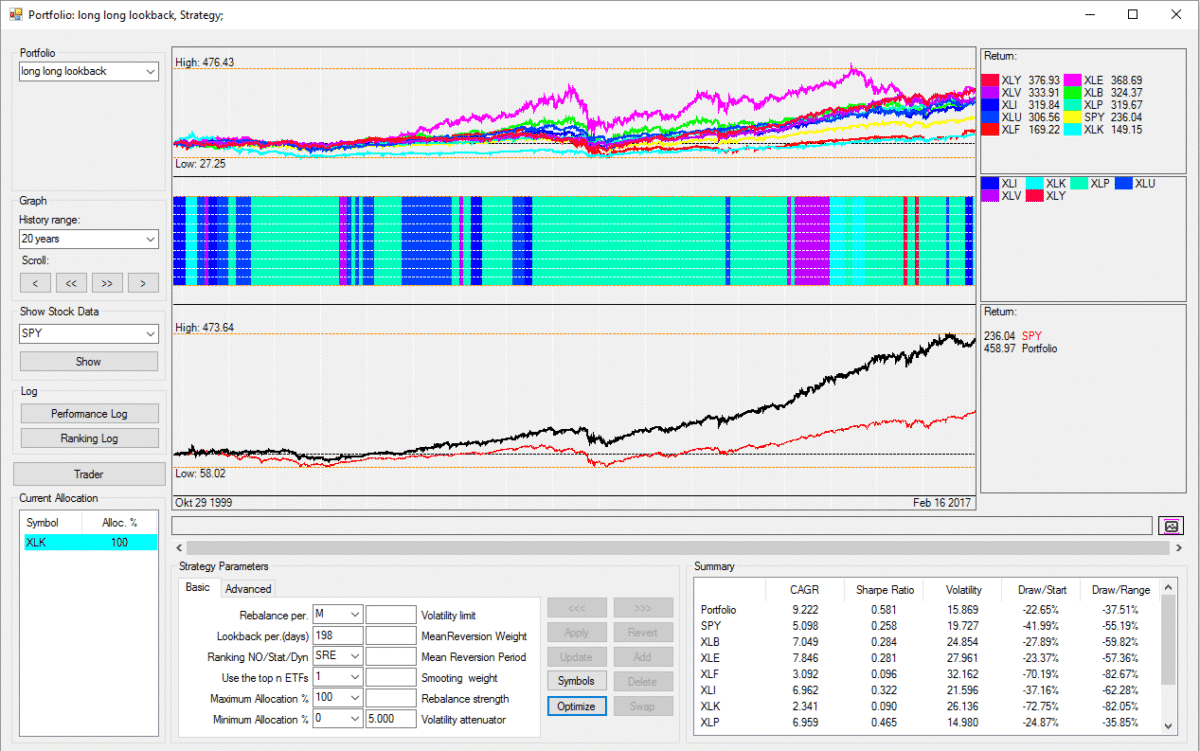This screenshot has height=751, width=1200.
Task: Open the History range dropdown
Action: tap(88, 239)
